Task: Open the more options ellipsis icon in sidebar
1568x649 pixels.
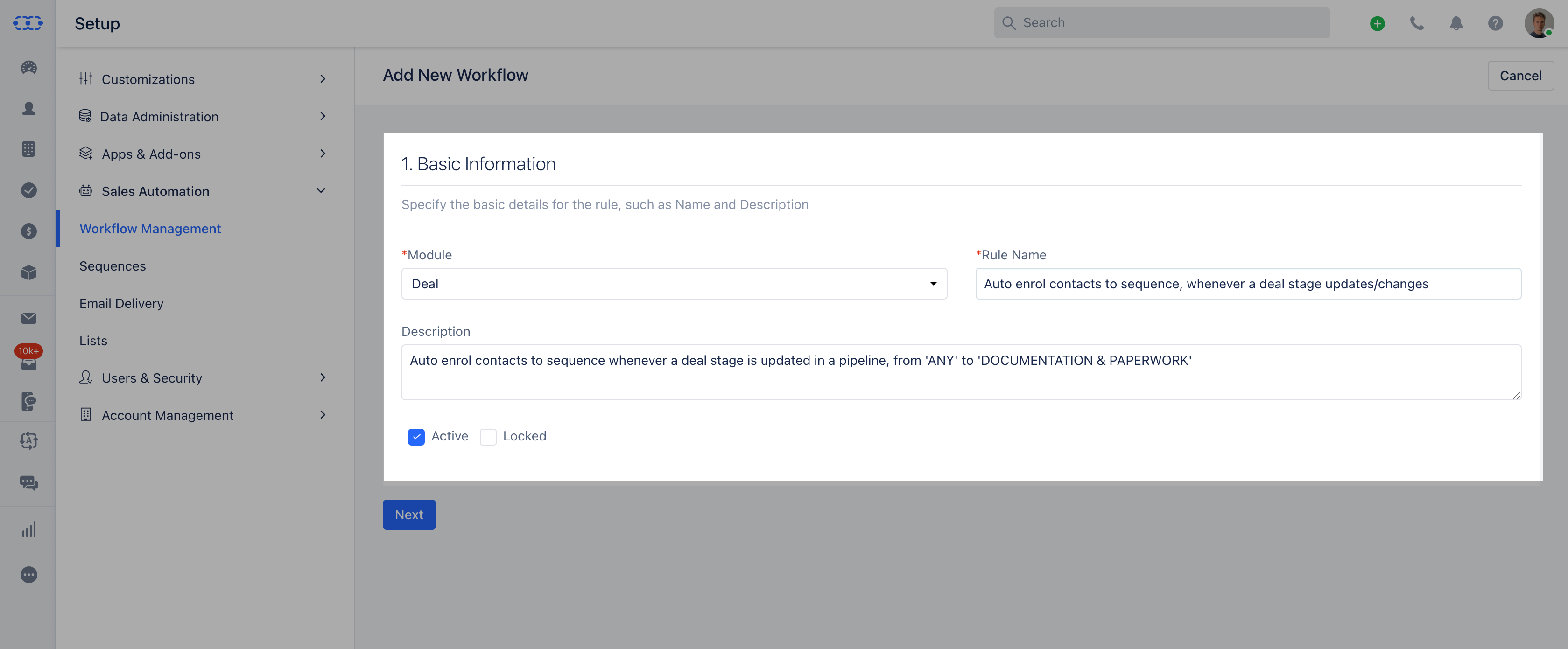Action: pos(28,575)
